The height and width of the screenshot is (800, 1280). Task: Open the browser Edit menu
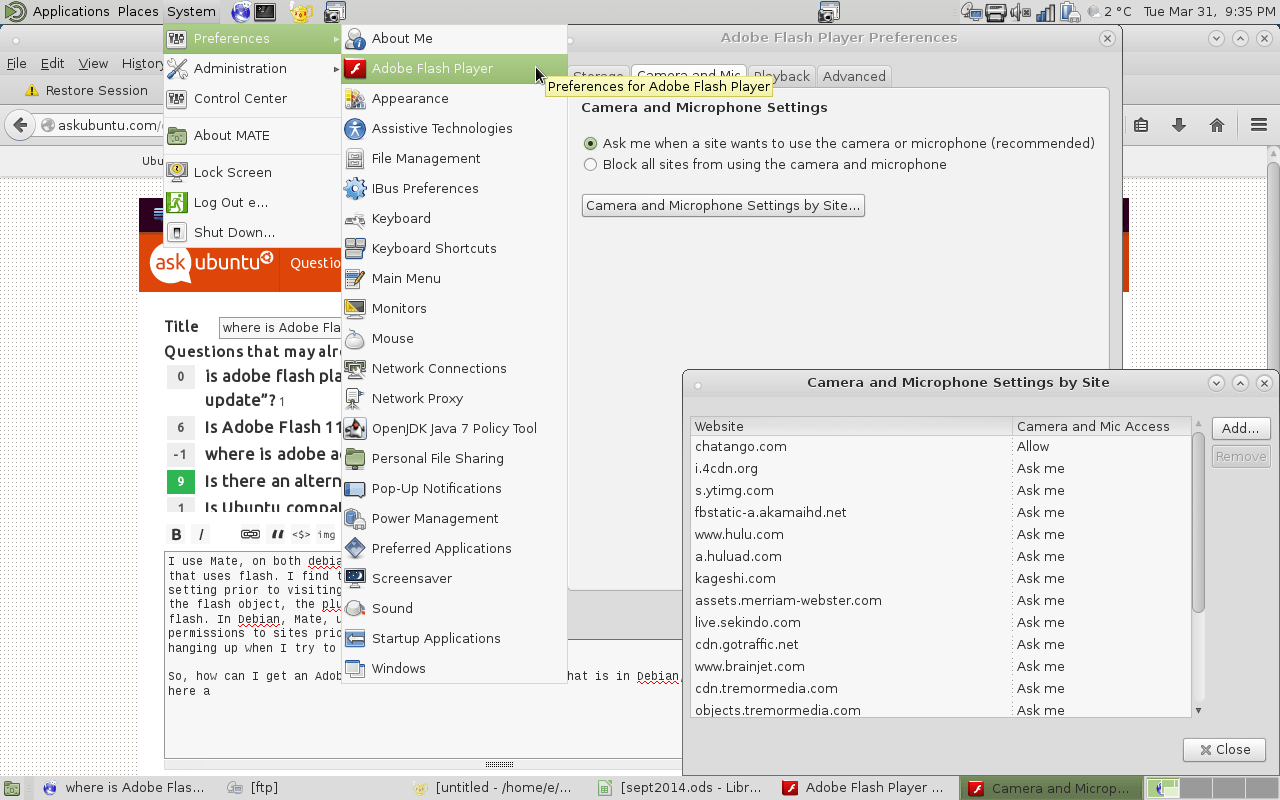tap(52, 63)
